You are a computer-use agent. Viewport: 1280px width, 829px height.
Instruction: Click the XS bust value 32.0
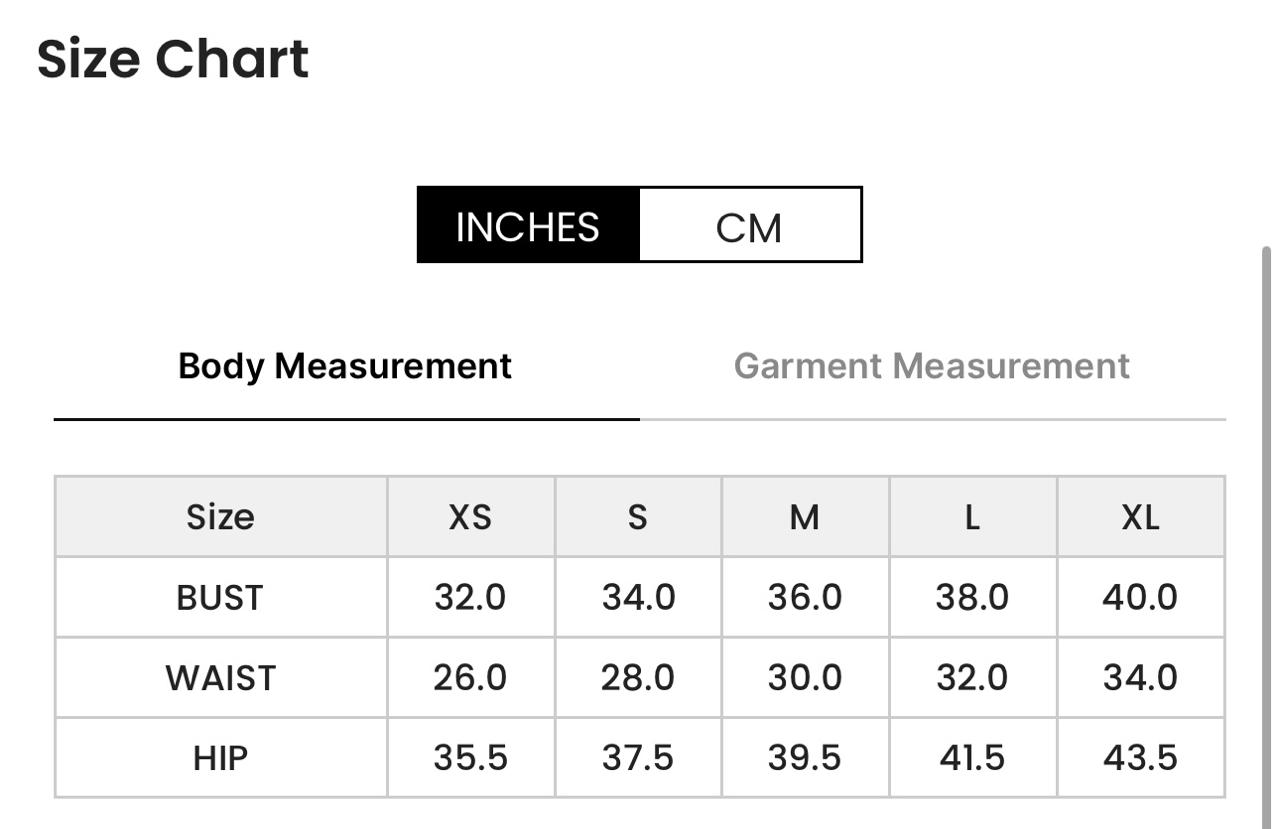click(x=471, y=597)
